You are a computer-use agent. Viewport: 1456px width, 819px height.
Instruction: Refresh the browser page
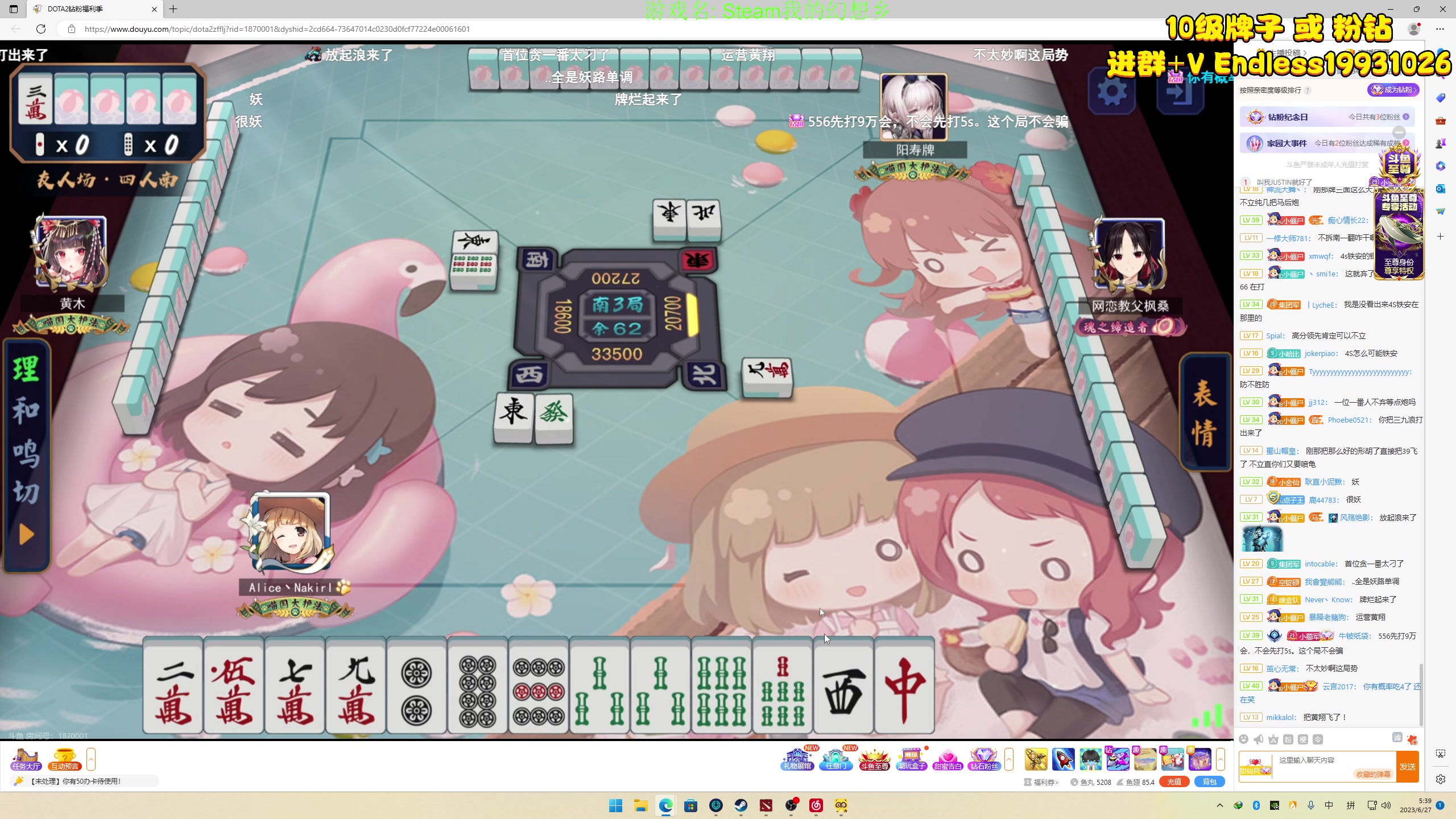(x=41, y=28)
